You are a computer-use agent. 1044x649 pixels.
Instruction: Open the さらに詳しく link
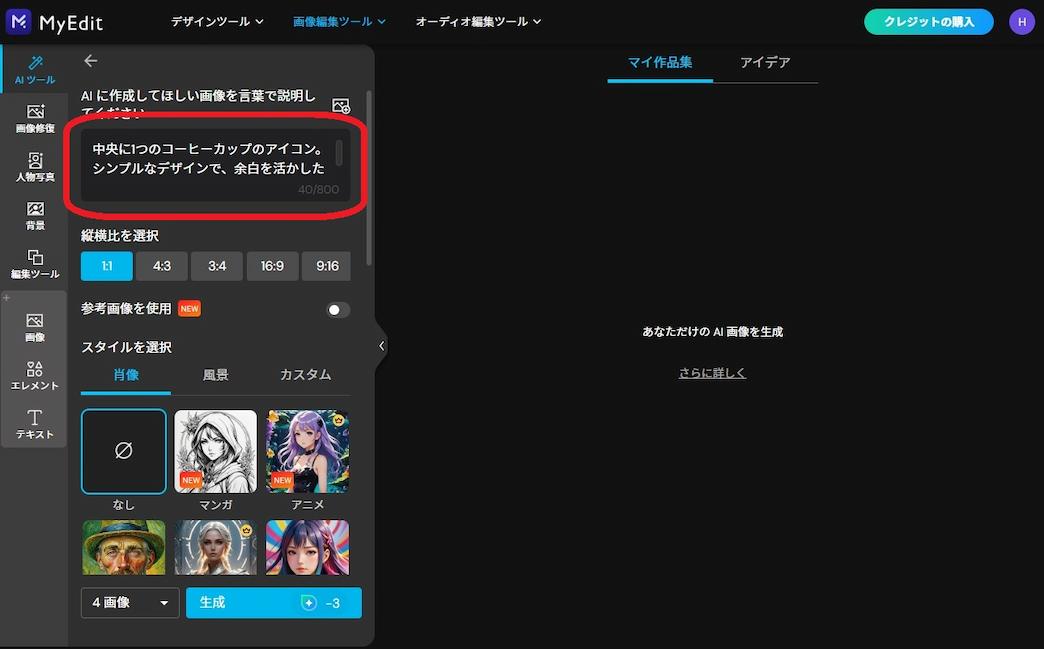pyautogui.click(x=712, y=372)
